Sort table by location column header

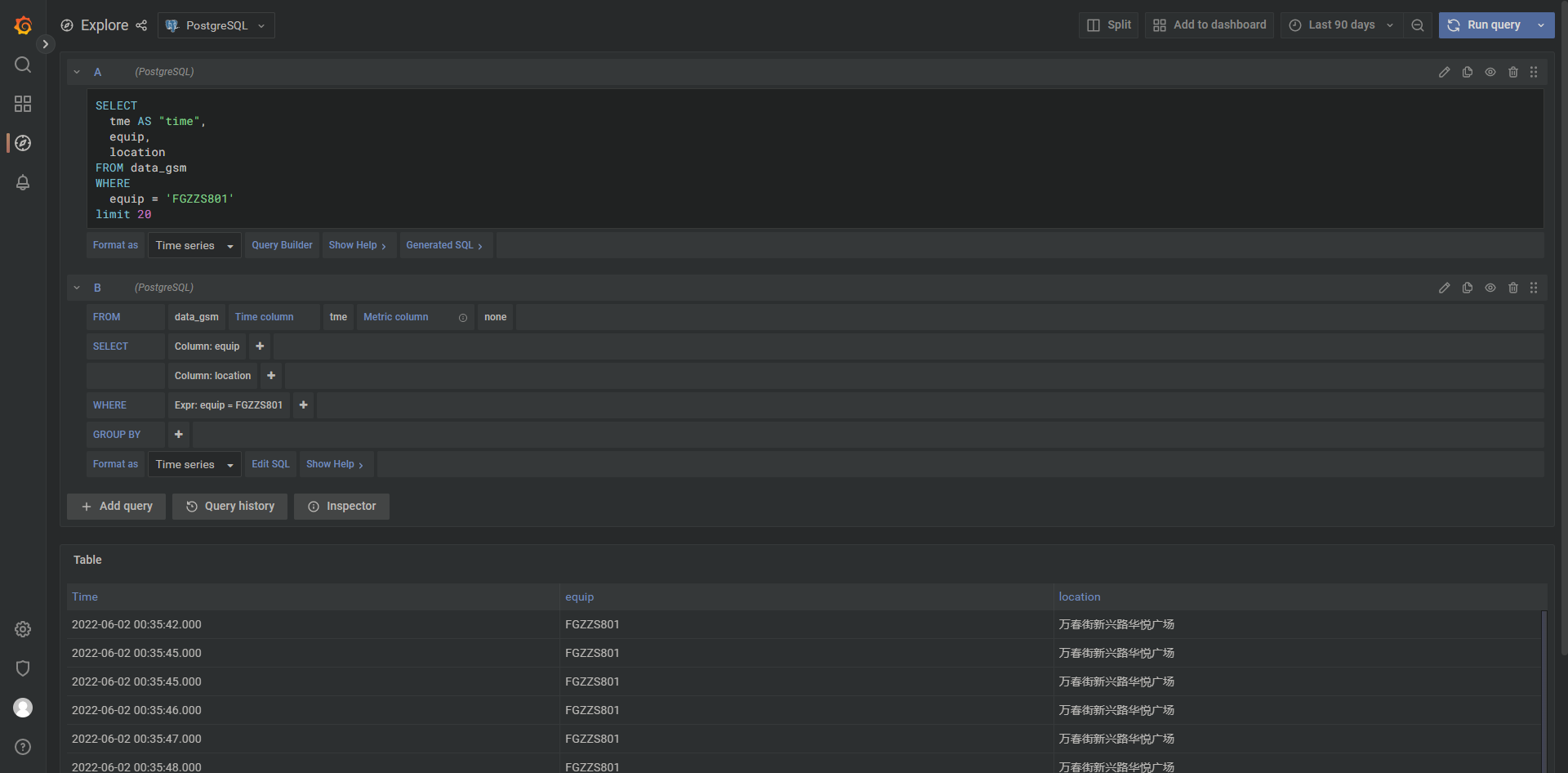(1080, 597)
